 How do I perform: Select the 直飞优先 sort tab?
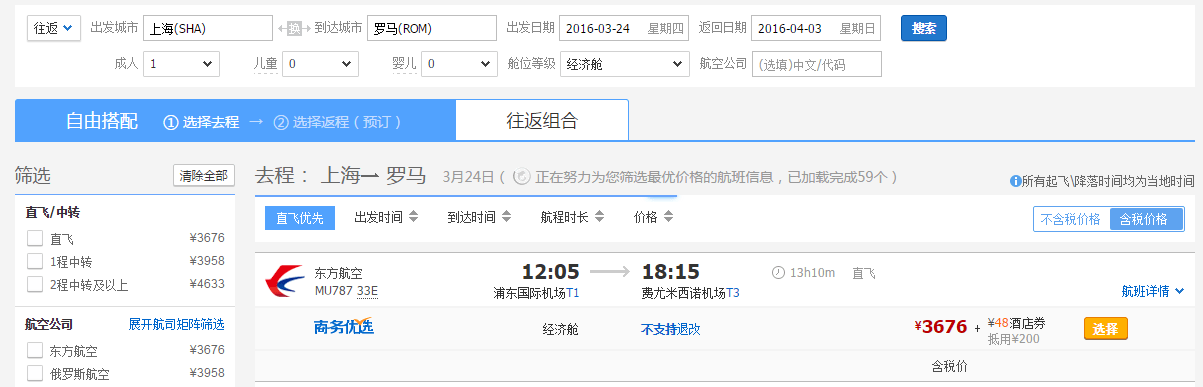point(300,217)
